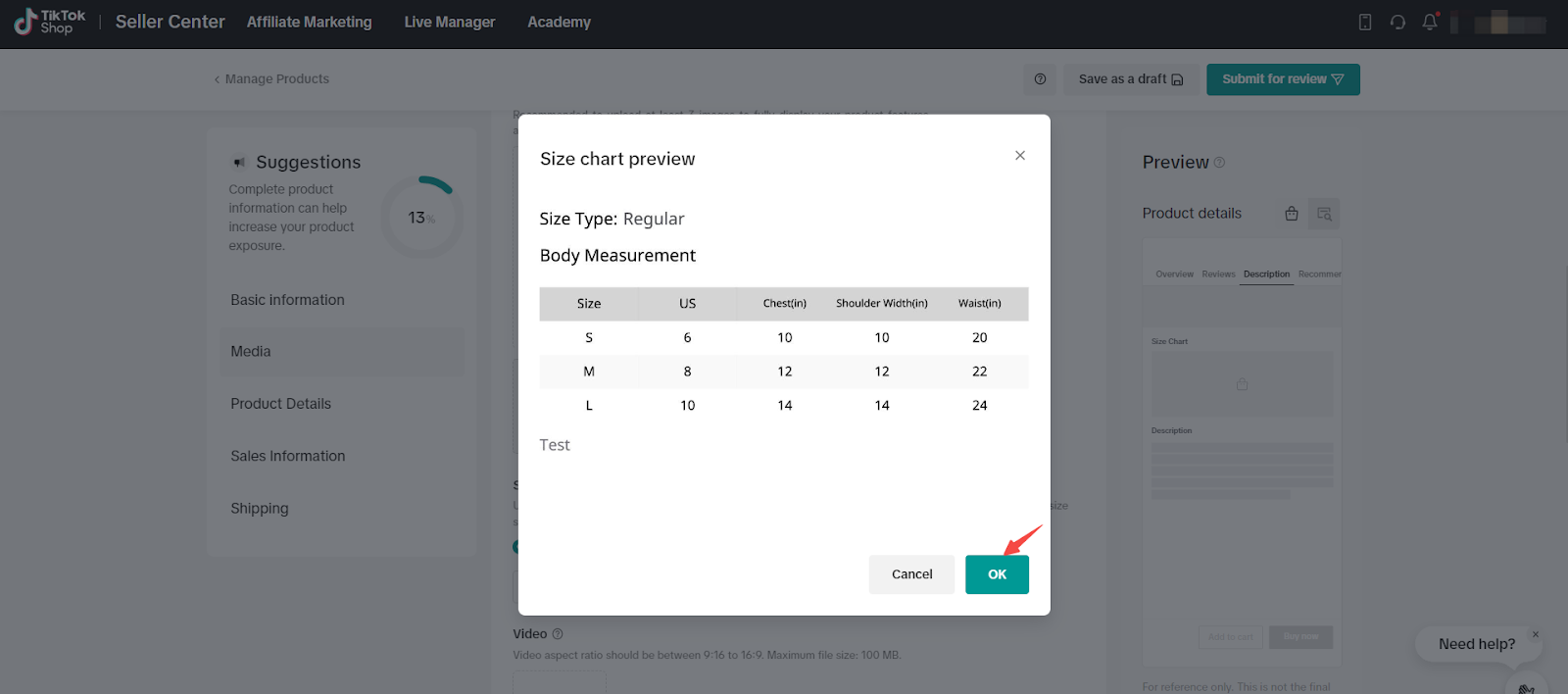Cancel the size chart preview
This screenshot has height=694, width=1568.
pos(911,574)
